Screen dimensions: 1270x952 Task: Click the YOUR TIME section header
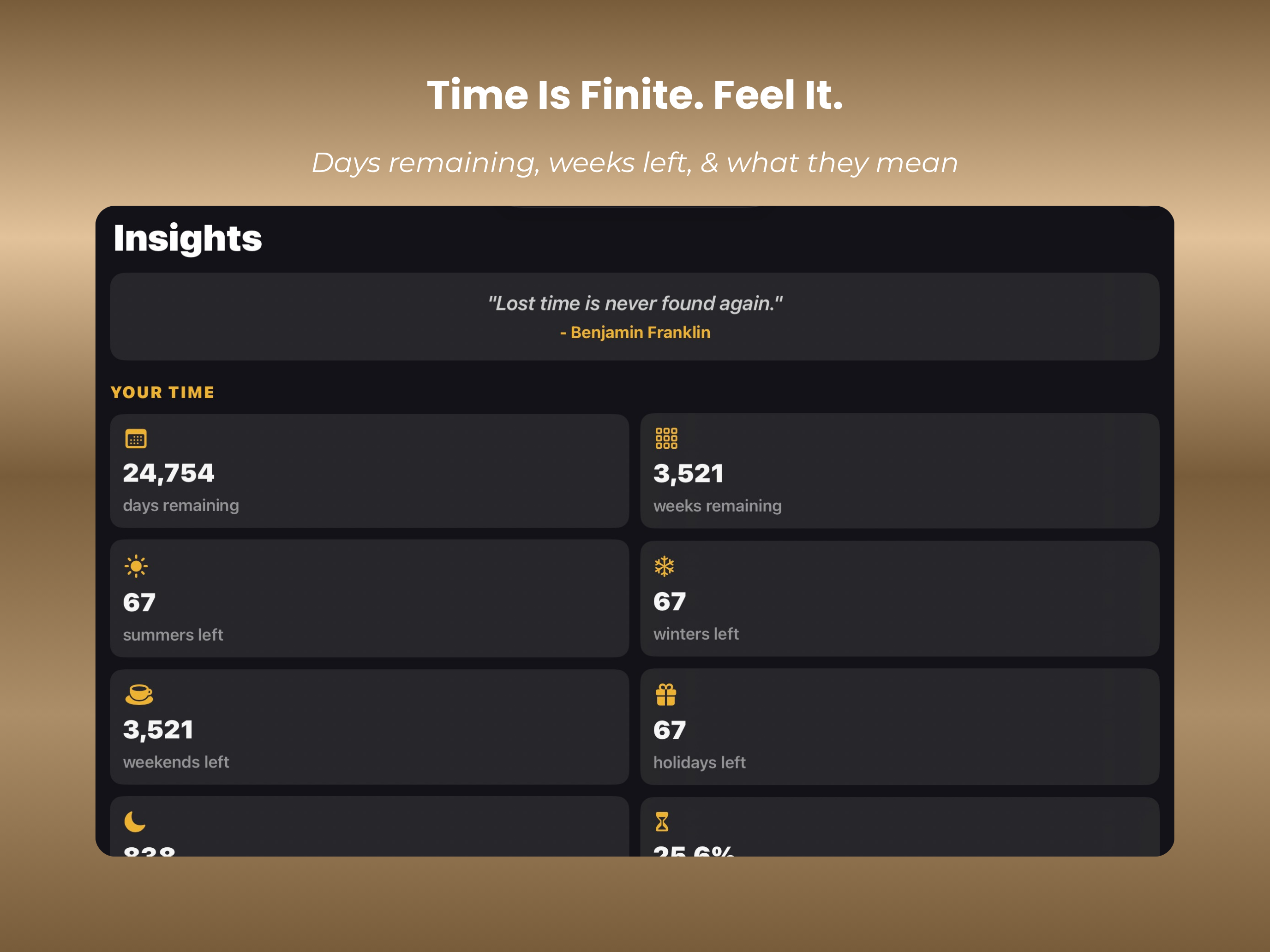162,393
